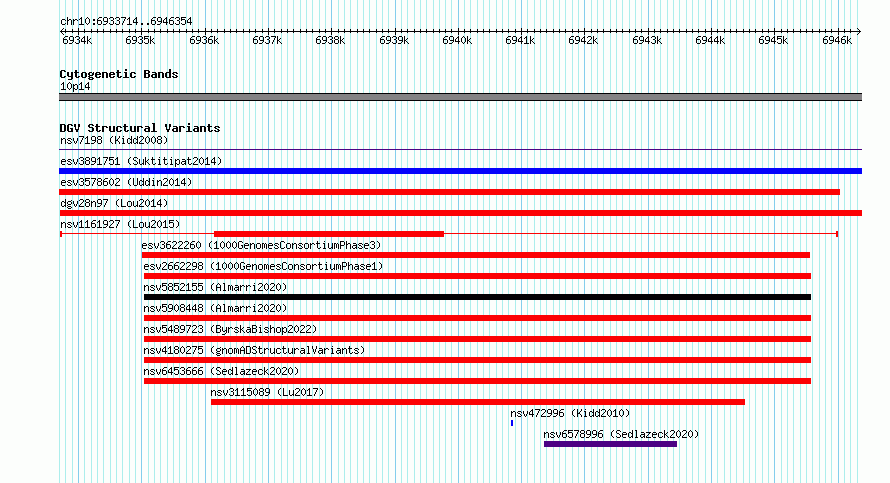The width and height of the screenshot is (890, 483).
Task: Click the red nsv5908448 variant bar
Action: click(477, 318)
